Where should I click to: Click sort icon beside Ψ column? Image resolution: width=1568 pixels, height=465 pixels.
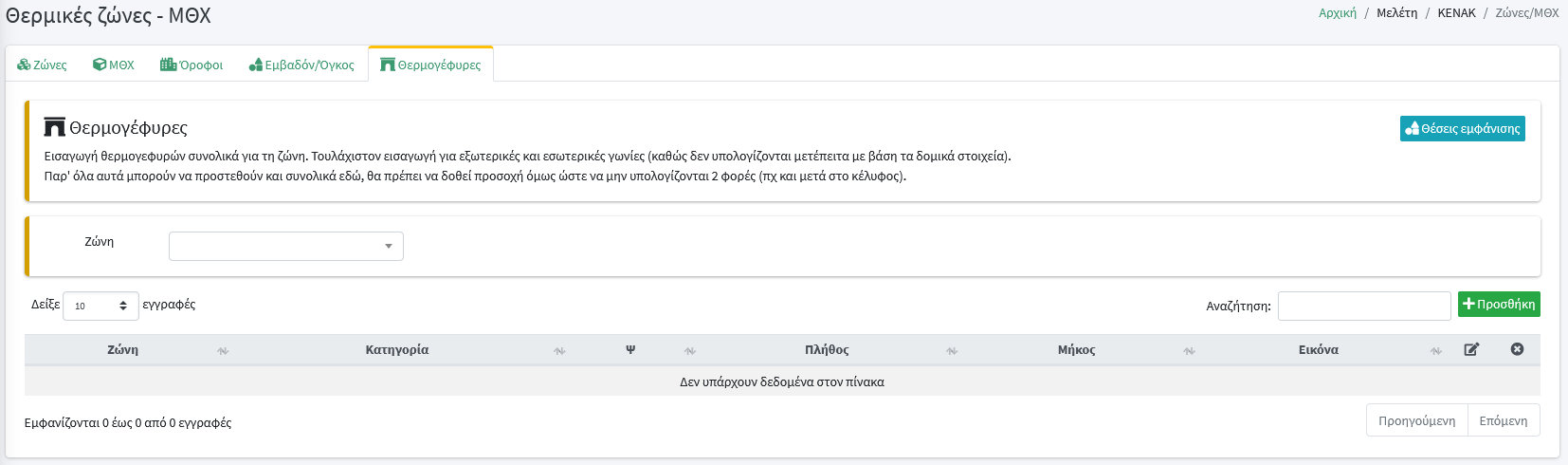click(x=690, y=351)
